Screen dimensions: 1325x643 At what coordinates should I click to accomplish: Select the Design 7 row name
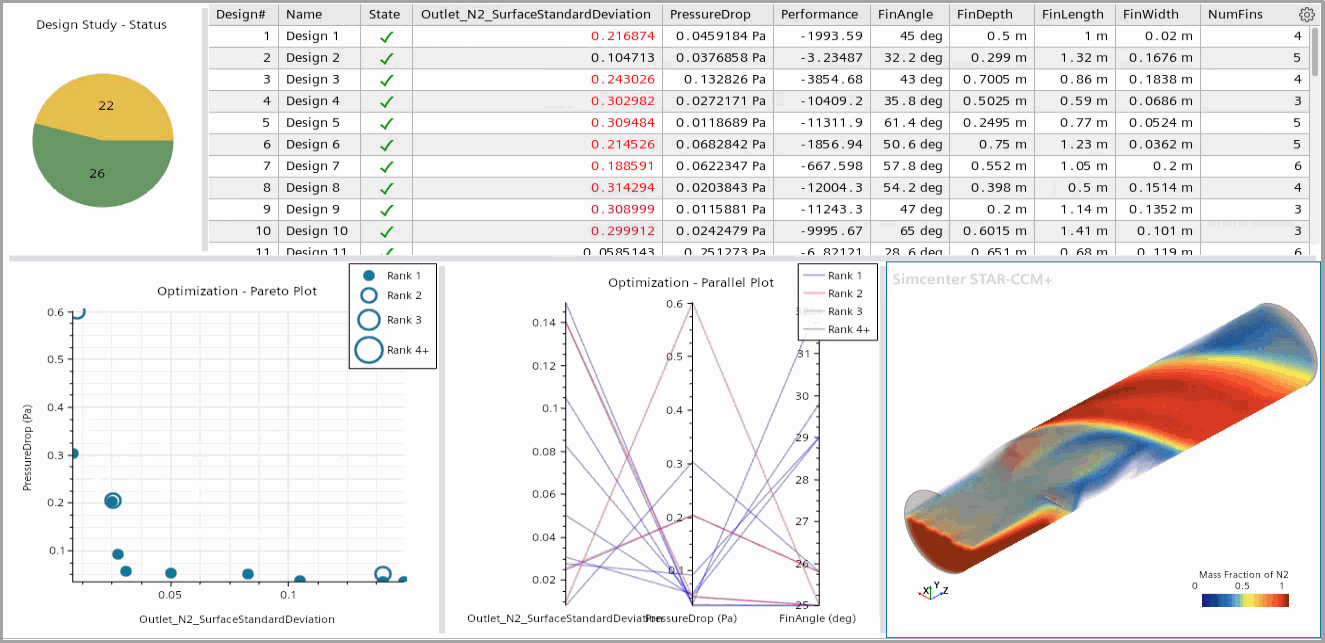tap(313, 166)
